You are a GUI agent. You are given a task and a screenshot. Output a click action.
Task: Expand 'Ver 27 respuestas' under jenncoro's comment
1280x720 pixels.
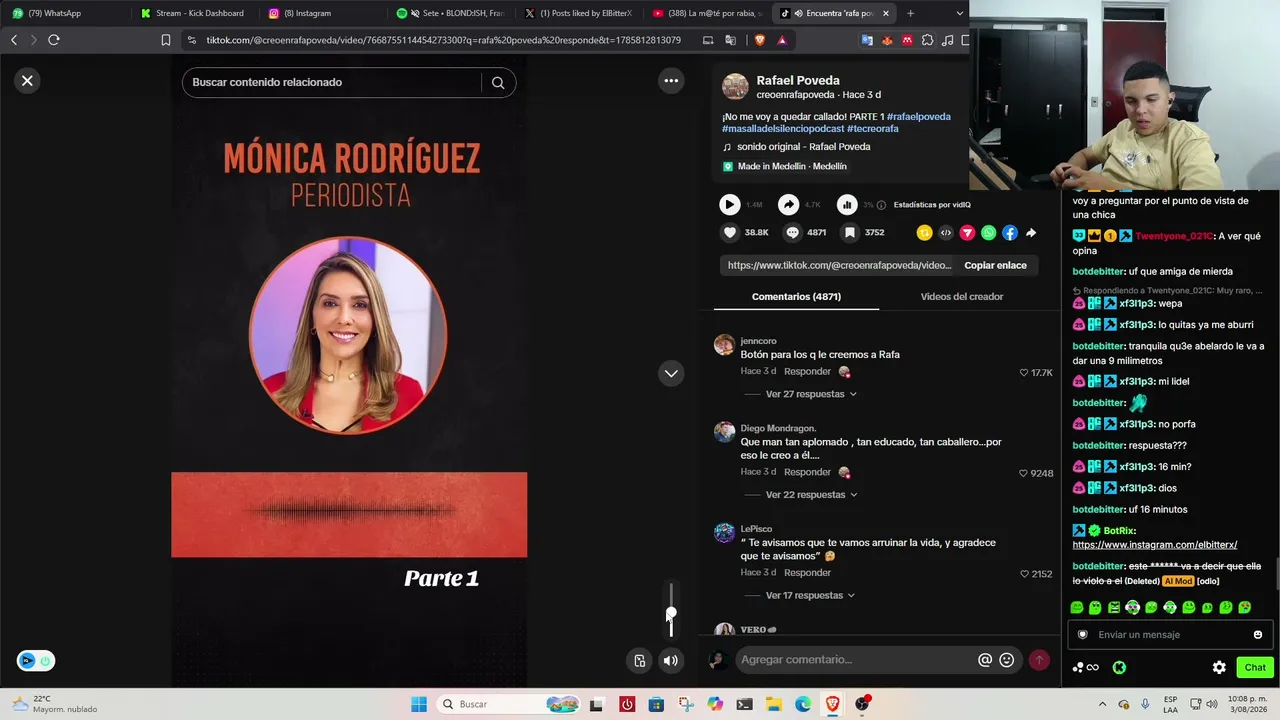(810, 394)
